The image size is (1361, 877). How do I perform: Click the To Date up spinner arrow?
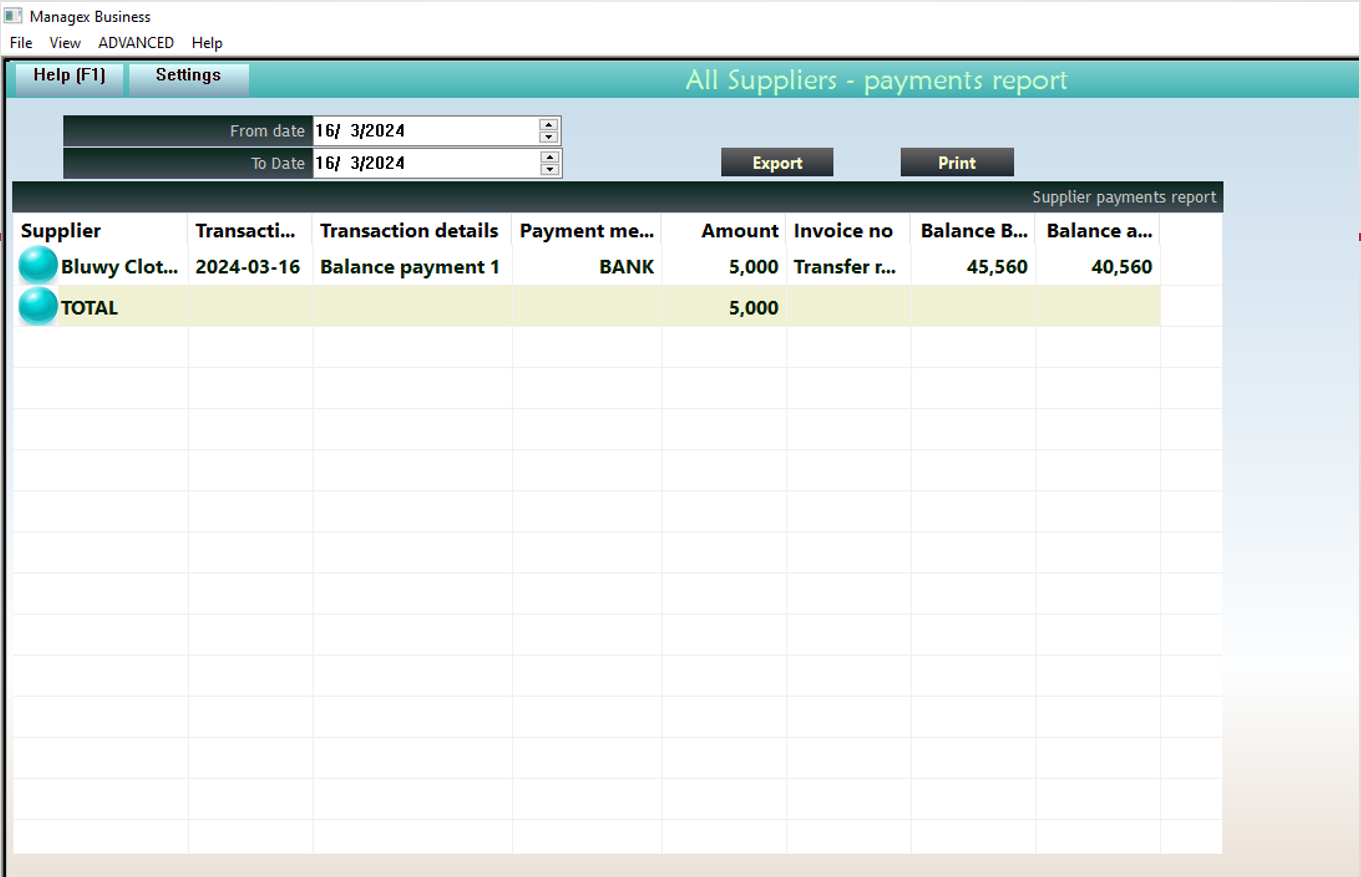click(549, 157)
